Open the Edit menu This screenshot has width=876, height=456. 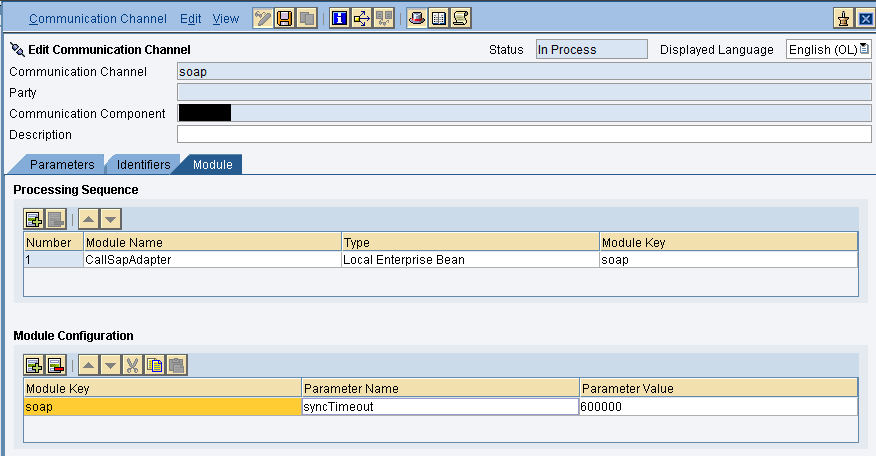pyautogui.click(x=190, y=19)
